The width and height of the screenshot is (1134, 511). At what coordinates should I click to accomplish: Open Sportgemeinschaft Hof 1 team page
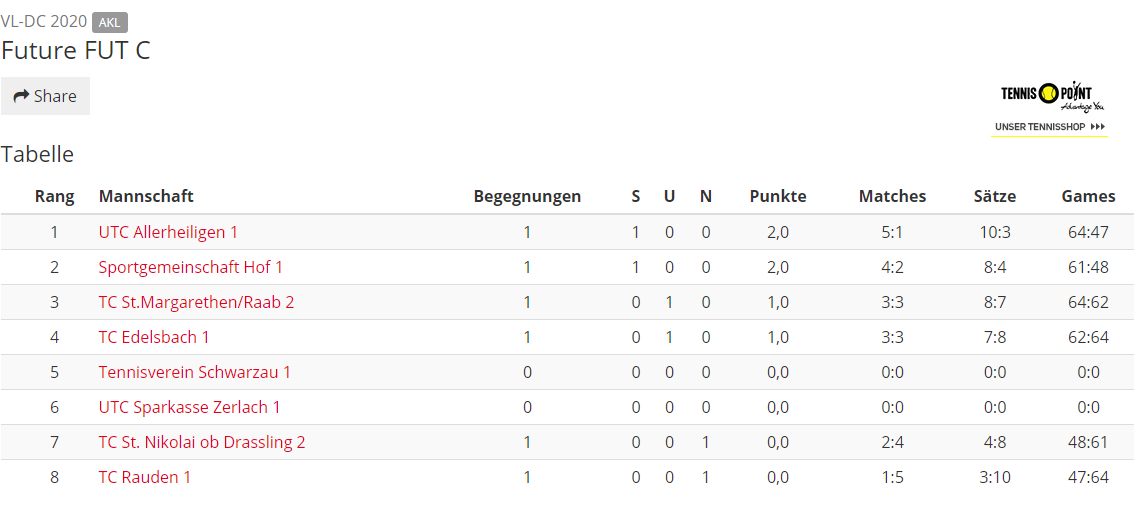point(190,267)
